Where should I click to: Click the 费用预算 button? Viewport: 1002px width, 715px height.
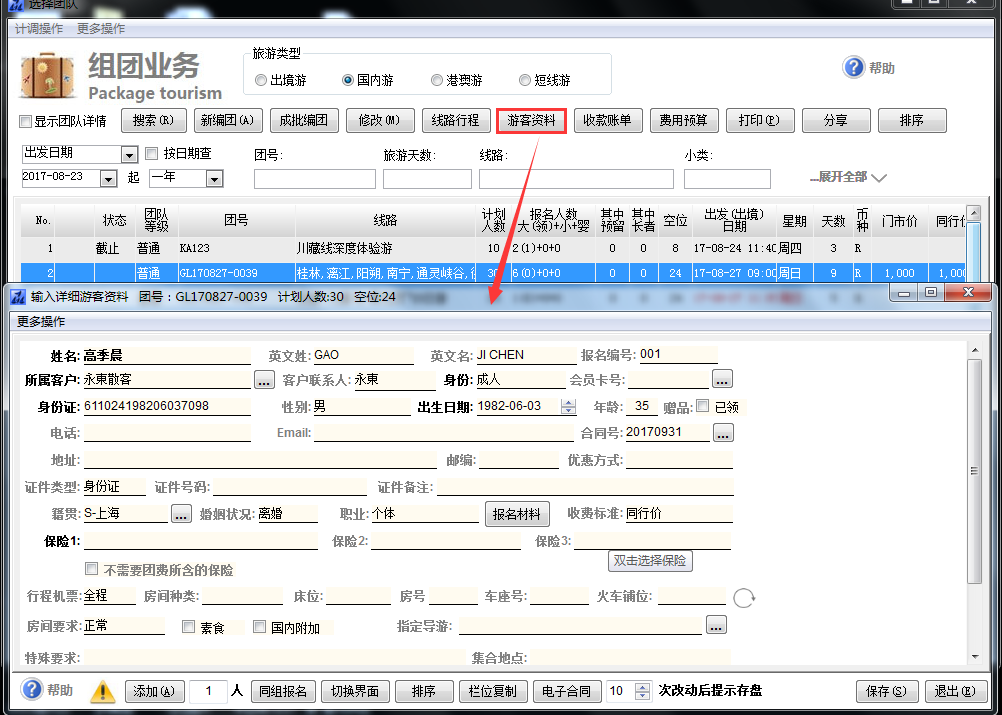tap(683, 120)
